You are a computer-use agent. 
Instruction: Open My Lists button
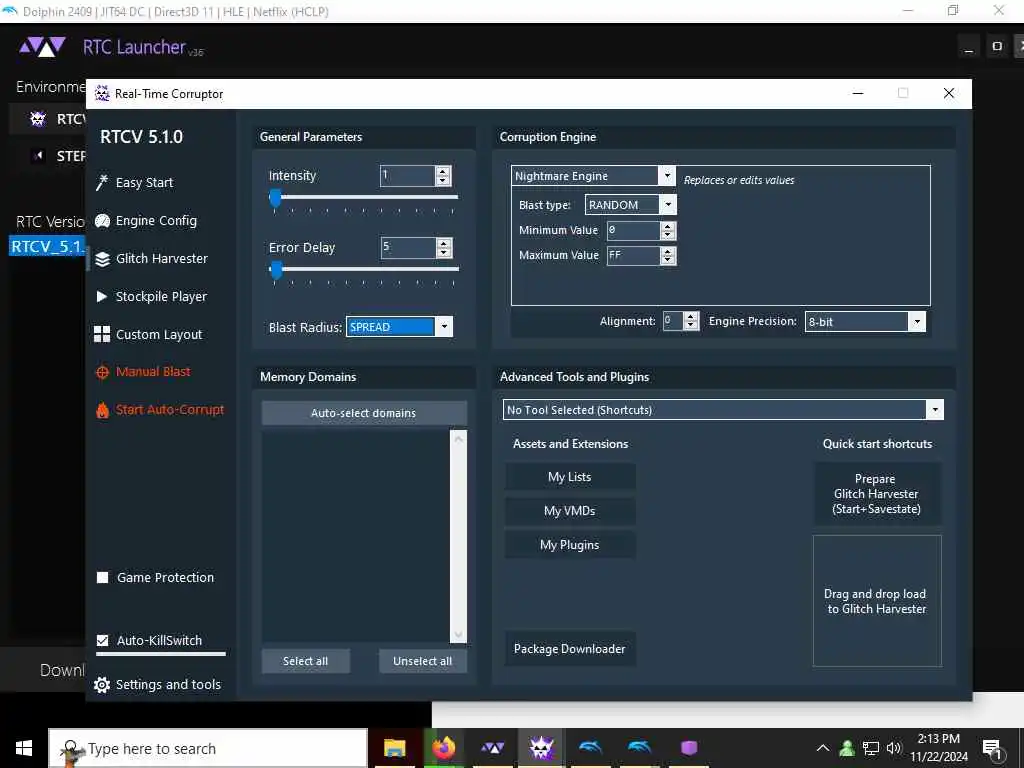(x=569, y=477)
